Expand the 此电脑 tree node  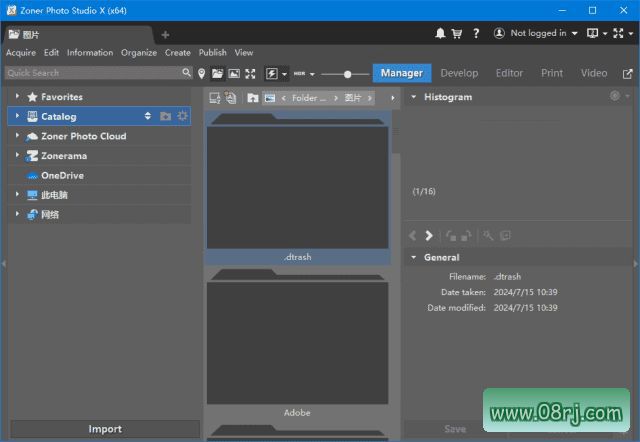(x=17, y=194)
